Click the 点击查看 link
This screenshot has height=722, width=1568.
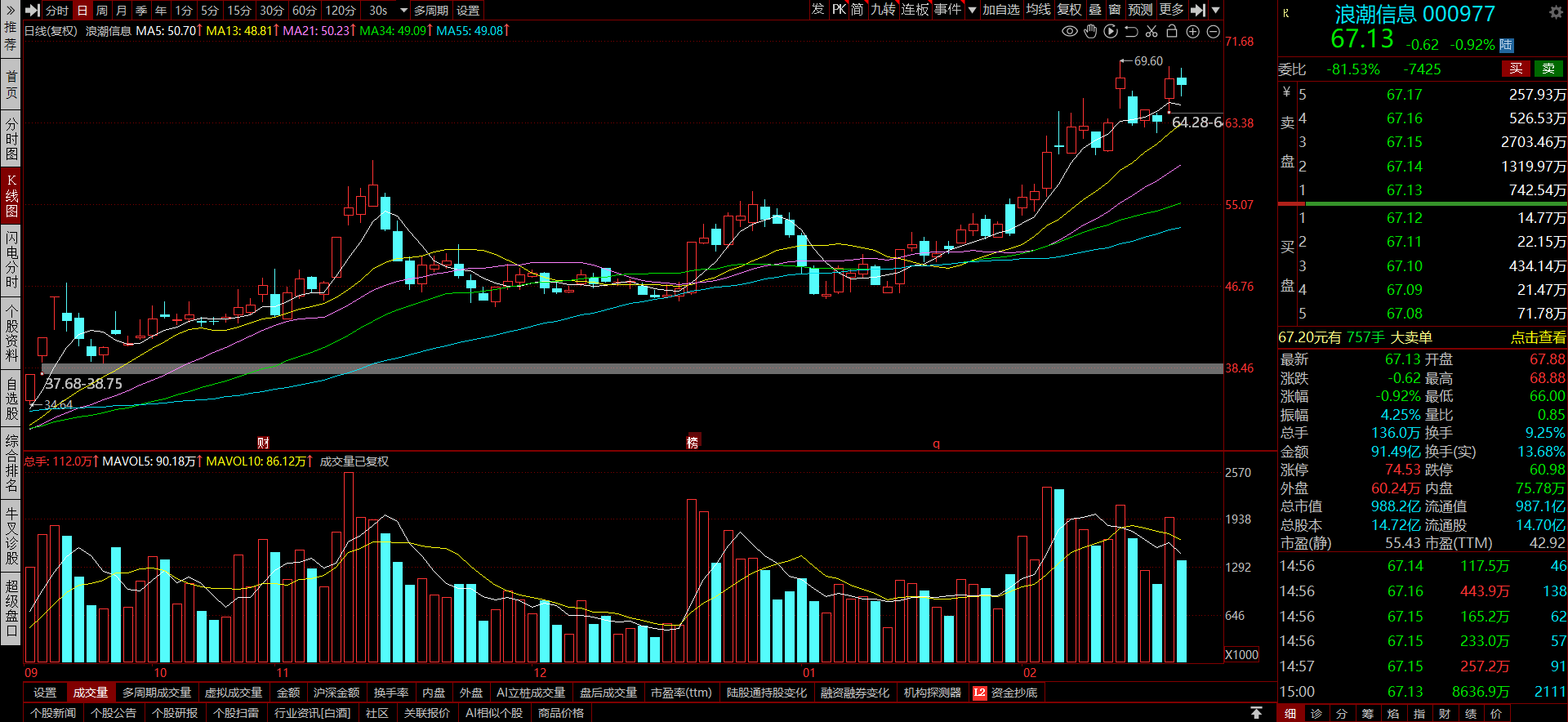1538,337
